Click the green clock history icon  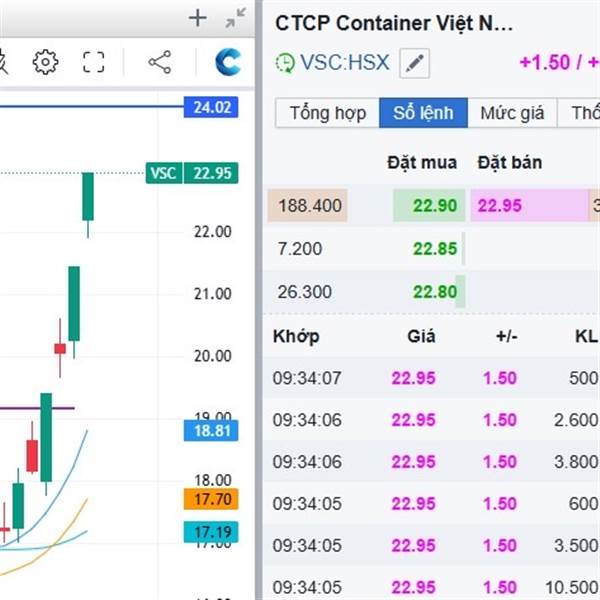pyautogui.click(x=285, y=63)
